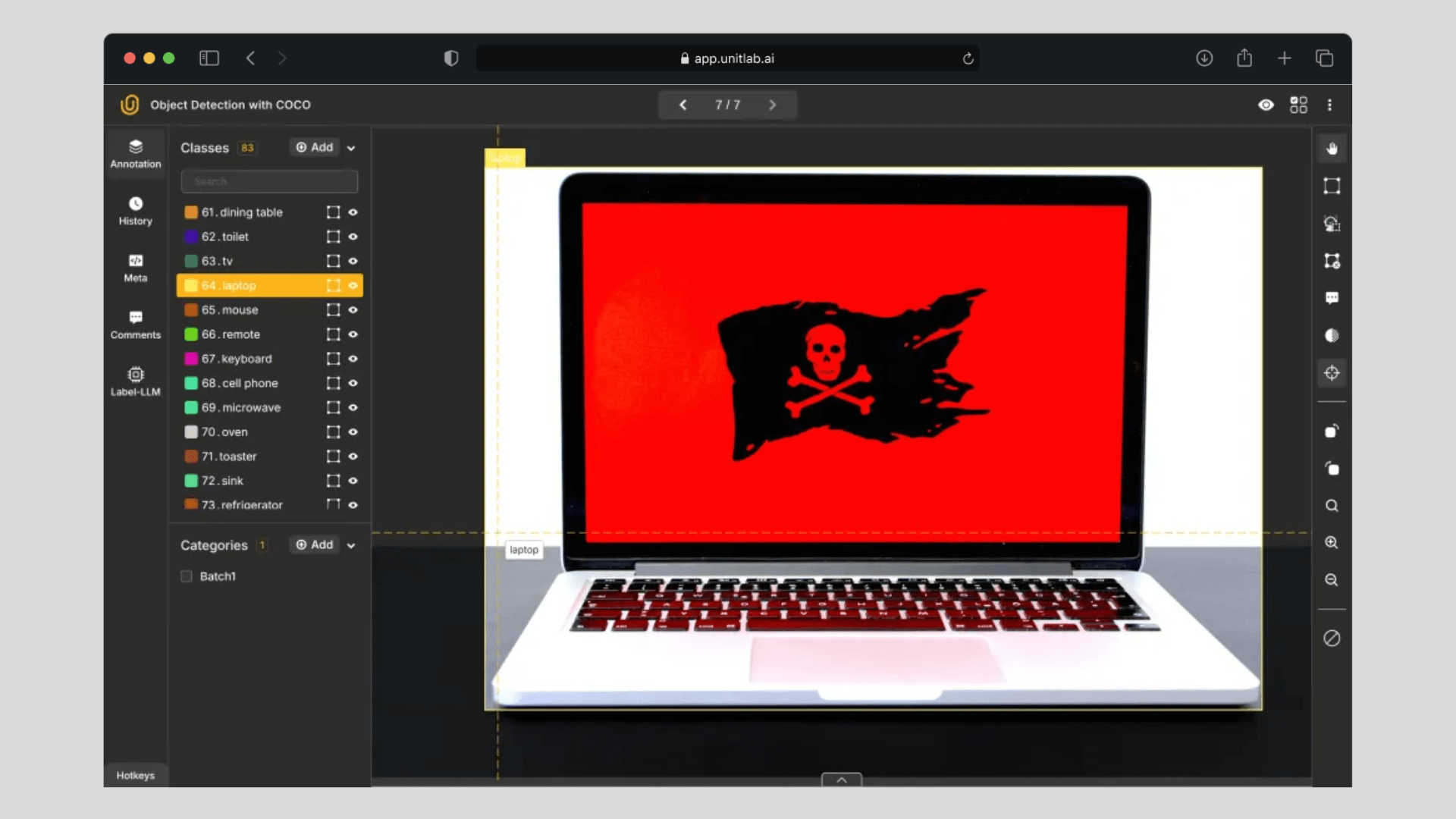Select the bounding box tool
This screenshot has height=819, width=1456.
(1332, 186)
